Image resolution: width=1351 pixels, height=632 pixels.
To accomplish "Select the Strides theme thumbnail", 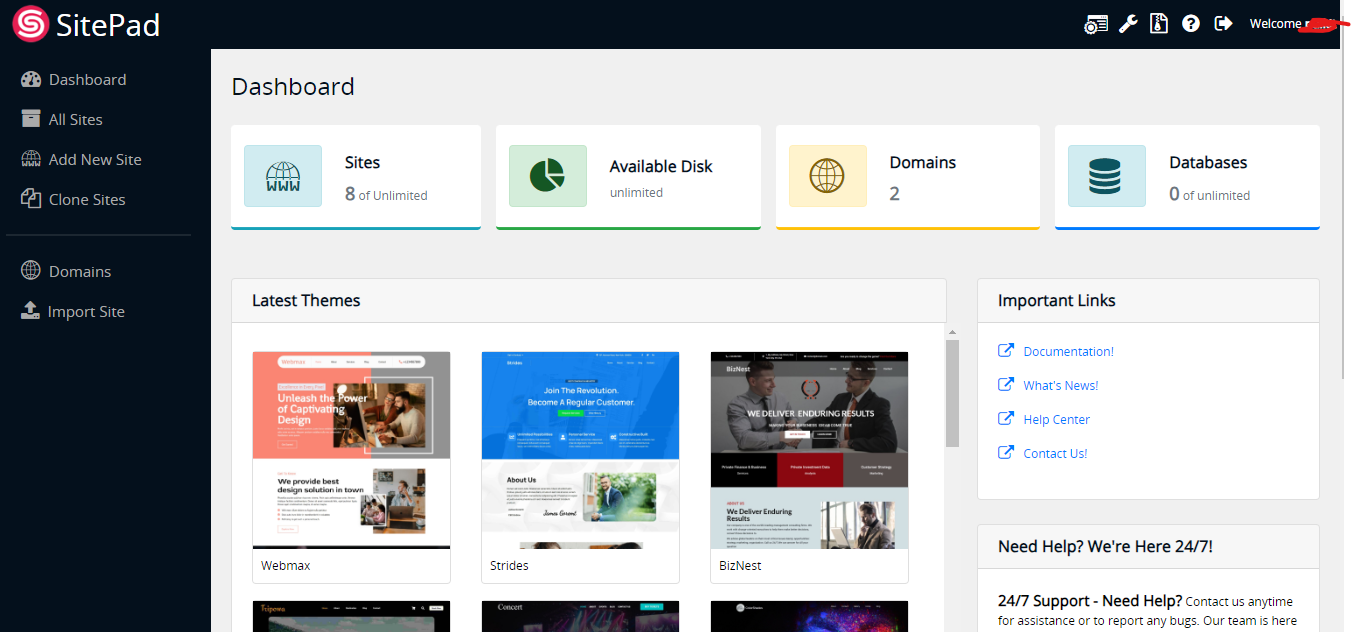I will pyautogui.click(x=581, y=450).
